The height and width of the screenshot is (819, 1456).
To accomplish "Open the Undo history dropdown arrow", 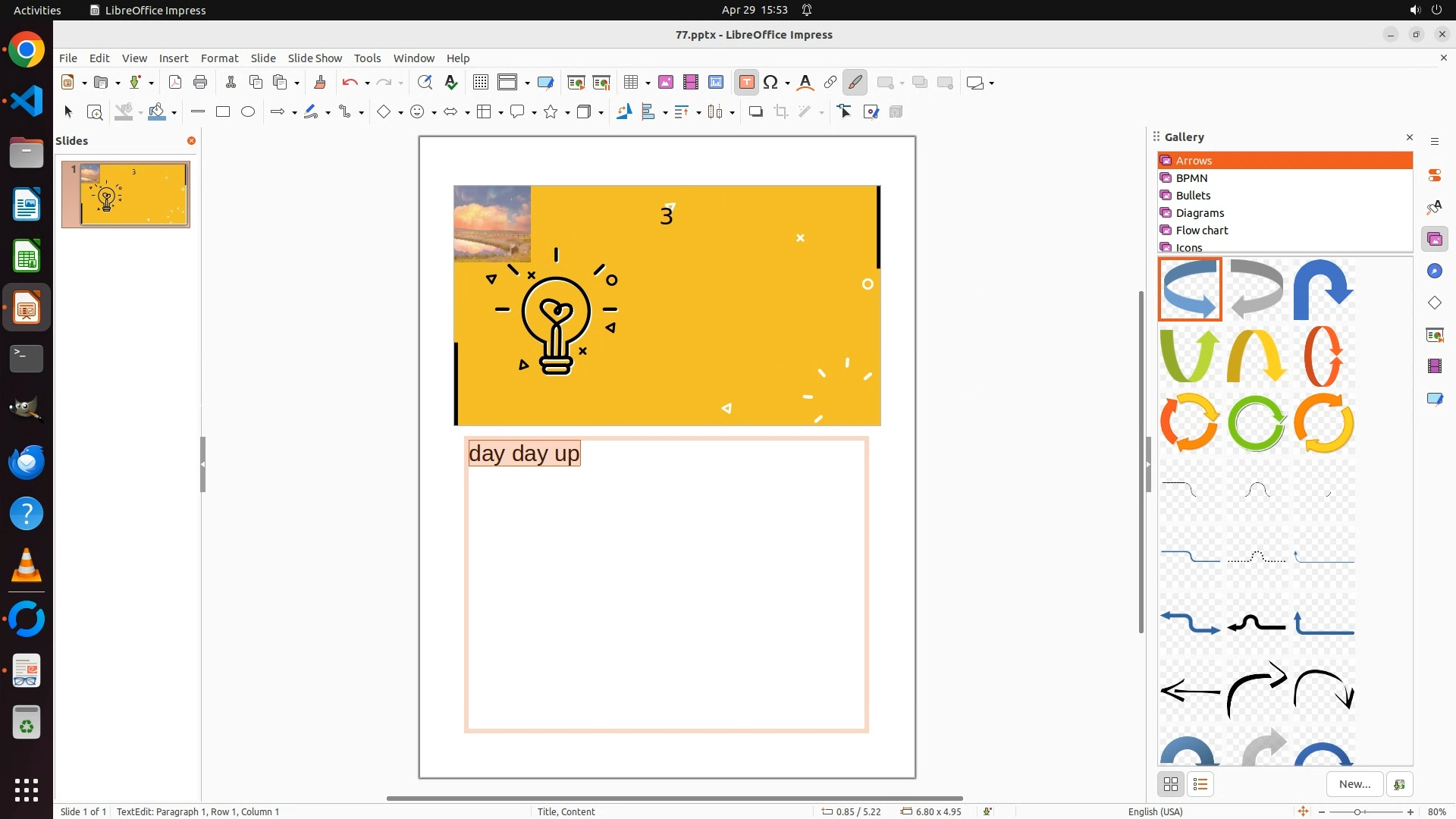I will (x=367, y=83).
